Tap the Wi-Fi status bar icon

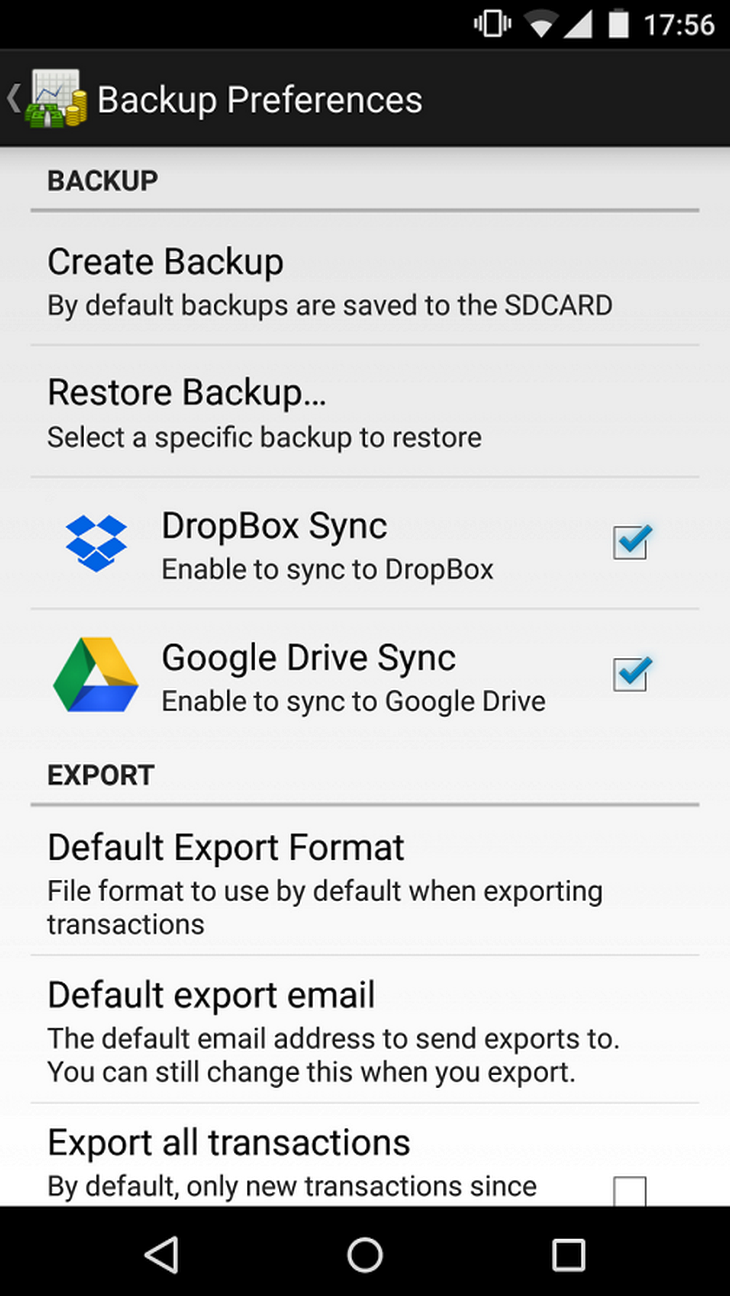click(541, 25)
